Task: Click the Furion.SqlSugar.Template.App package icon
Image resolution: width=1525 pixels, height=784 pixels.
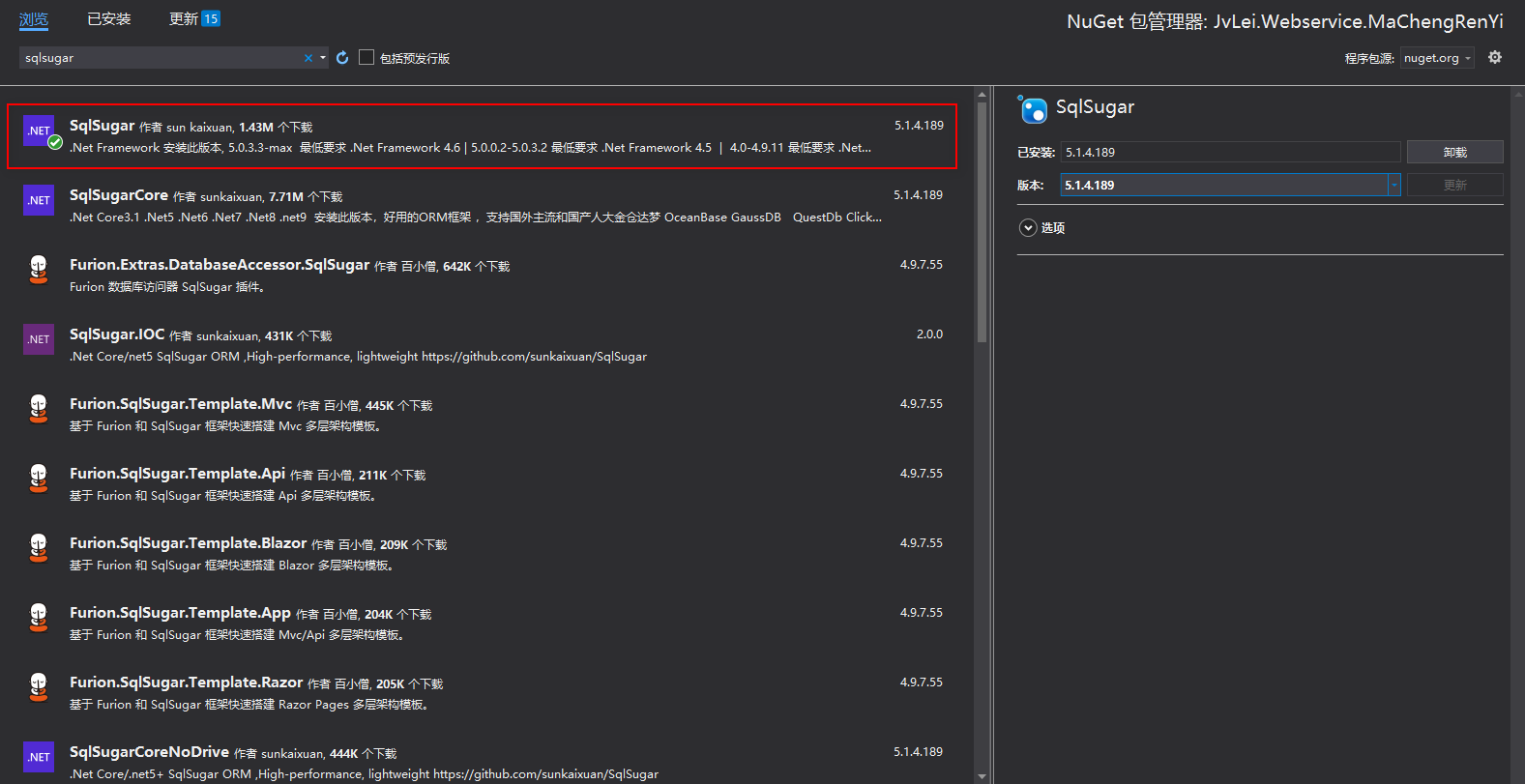Action: tap(39, 618)
